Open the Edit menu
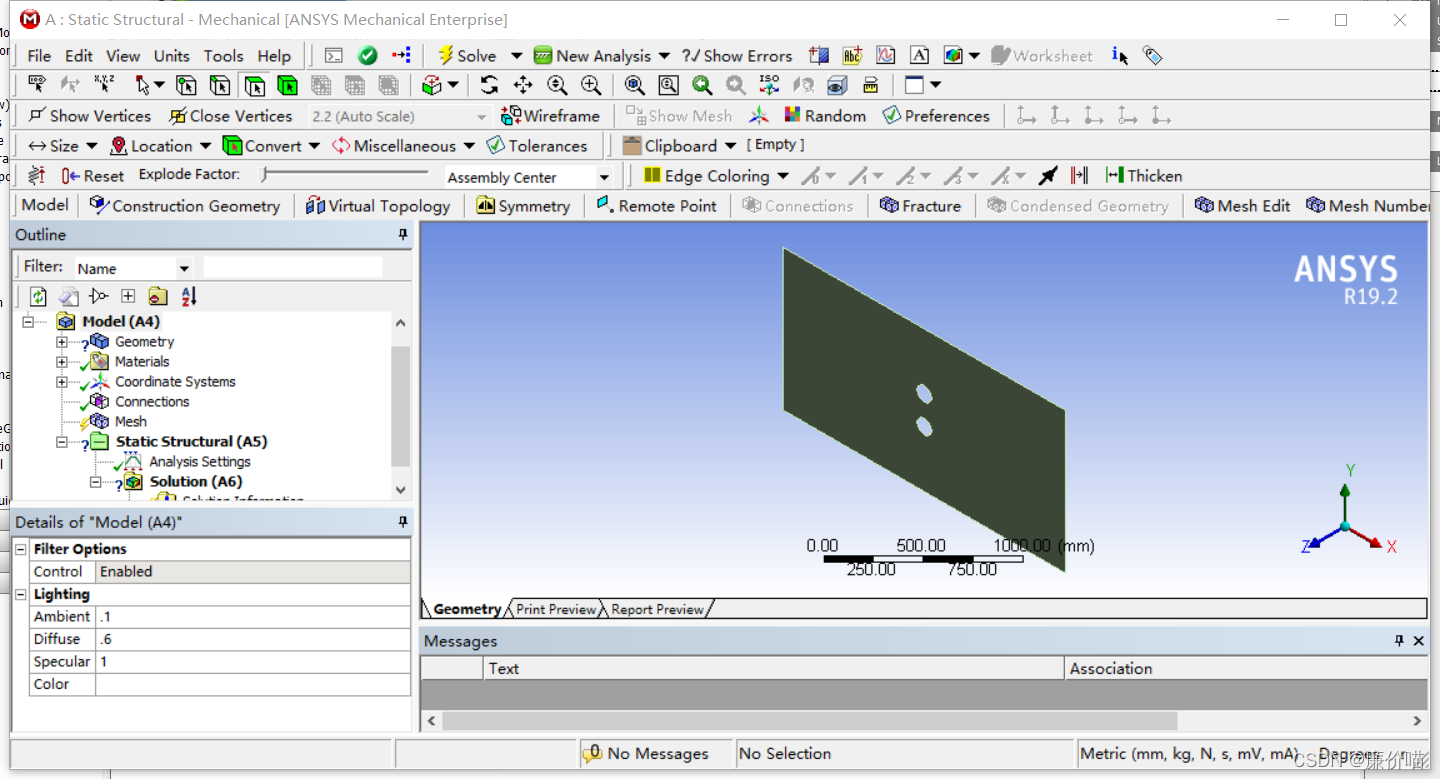Viewport: 1440px width, 779px height. click(79, 56)
